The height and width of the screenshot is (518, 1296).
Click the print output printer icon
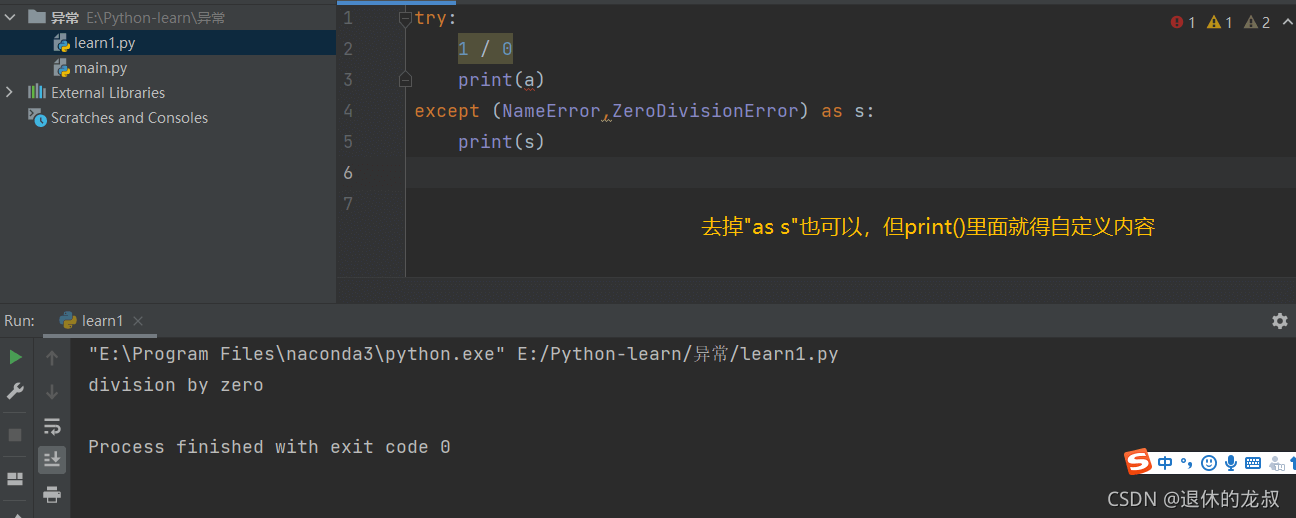52,494
